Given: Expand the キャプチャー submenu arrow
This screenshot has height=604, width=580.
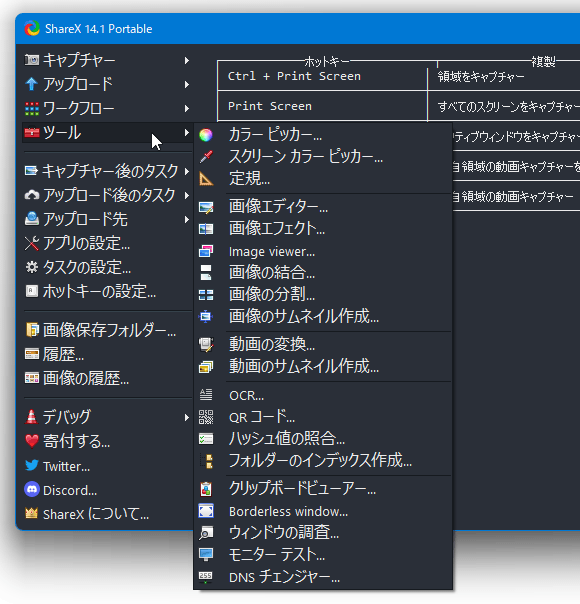Looking at the screenshot, I should coord(186,60).
